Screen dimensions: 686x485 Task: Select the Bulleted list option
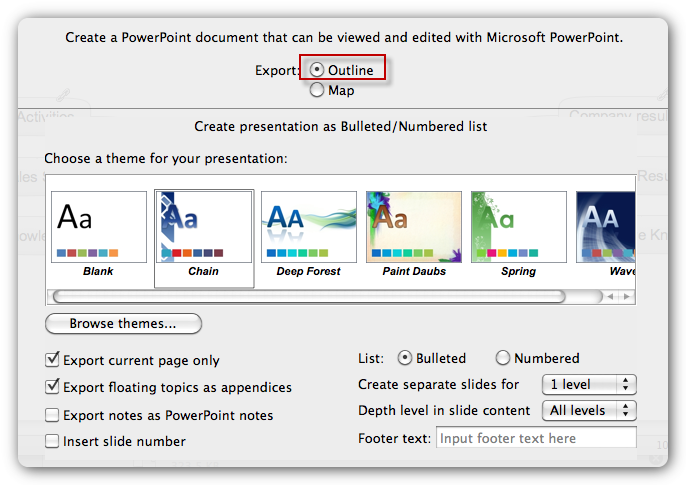(405, 358)
